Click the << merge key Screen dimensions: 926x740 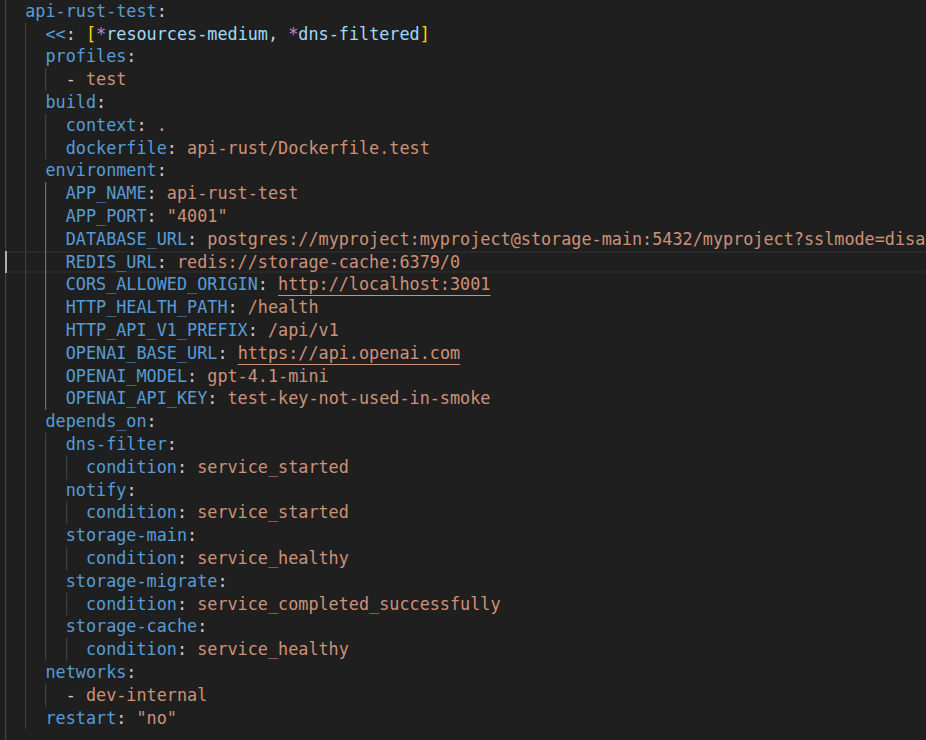coord(56,34)
